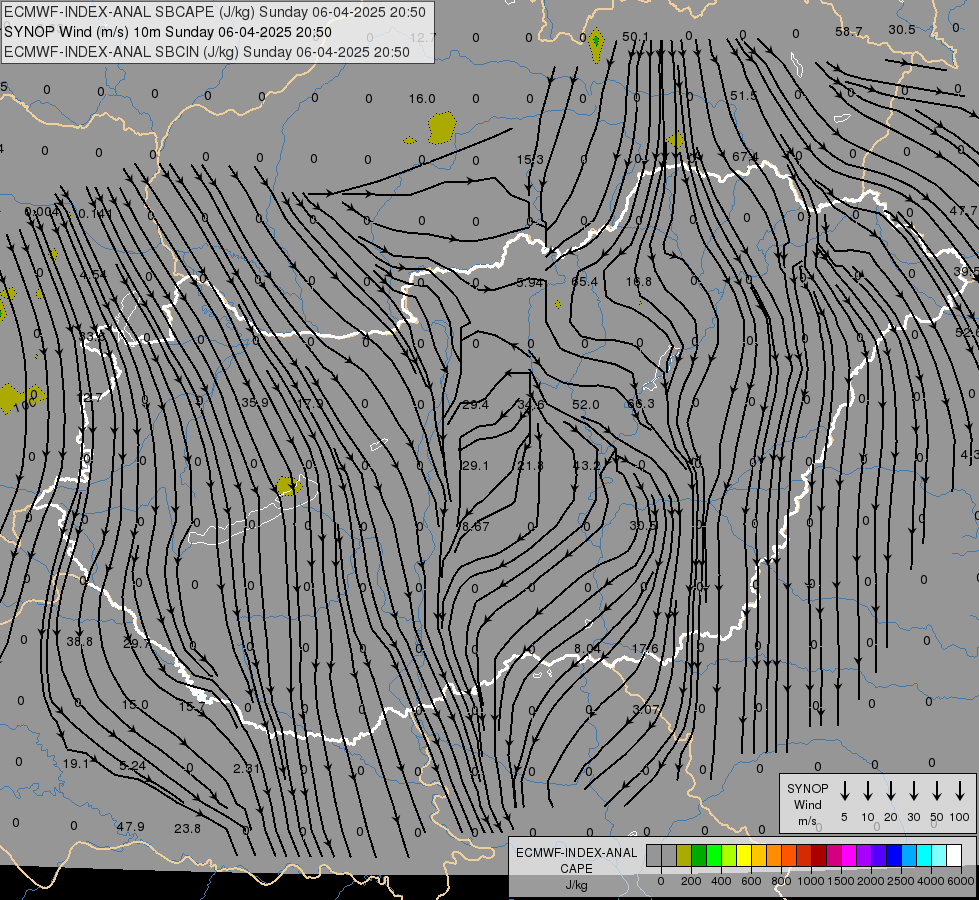Click the 1000 tick label on CAPE scale
Viewport: 979px width, 900px height.
811,881
